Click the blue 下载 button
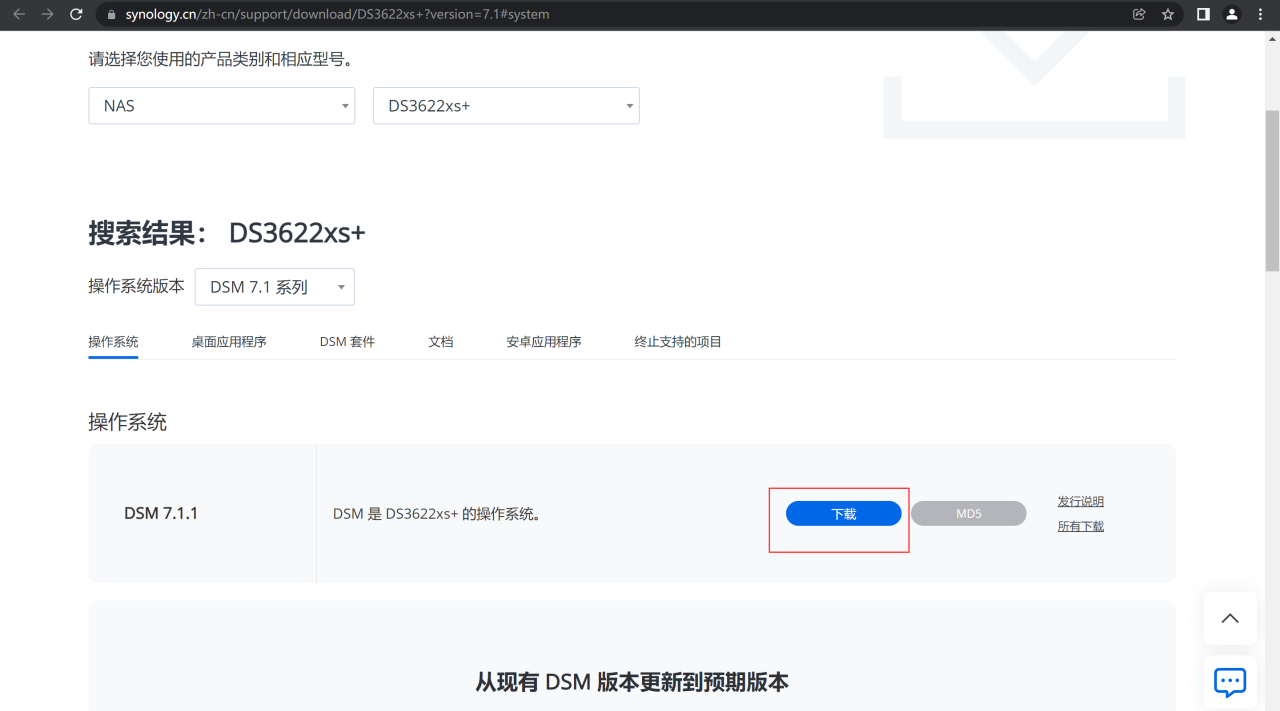Screen dimensions: 1280x711 click(x=843, y=514)
